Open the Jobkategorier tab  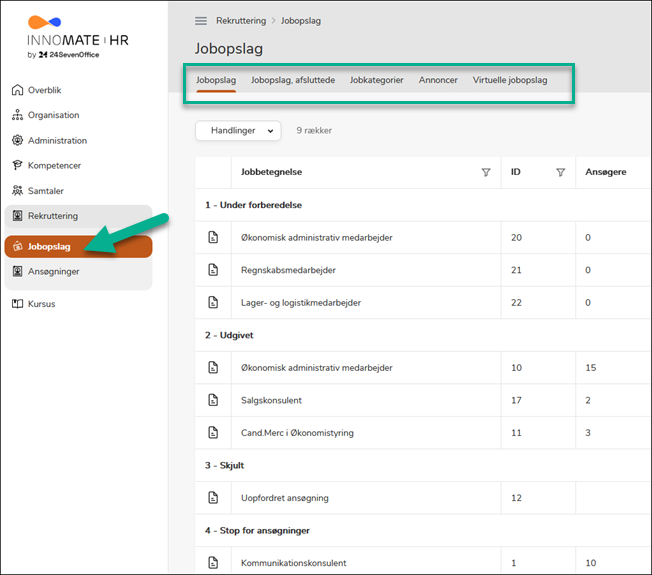[377, 80]
